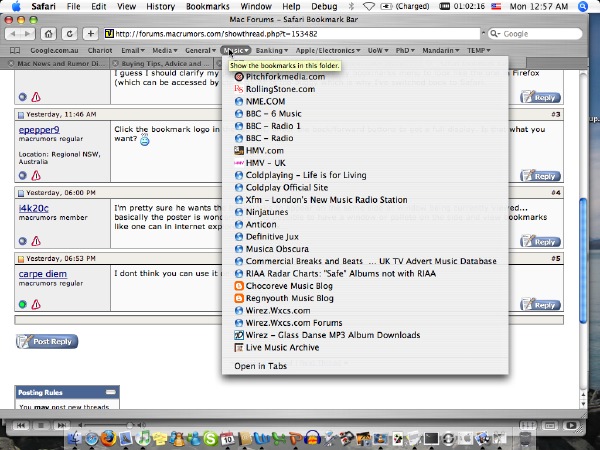Expand the Email bookmarks folder
The height and width of the screenshot is (450, 600).
[133, 51]
